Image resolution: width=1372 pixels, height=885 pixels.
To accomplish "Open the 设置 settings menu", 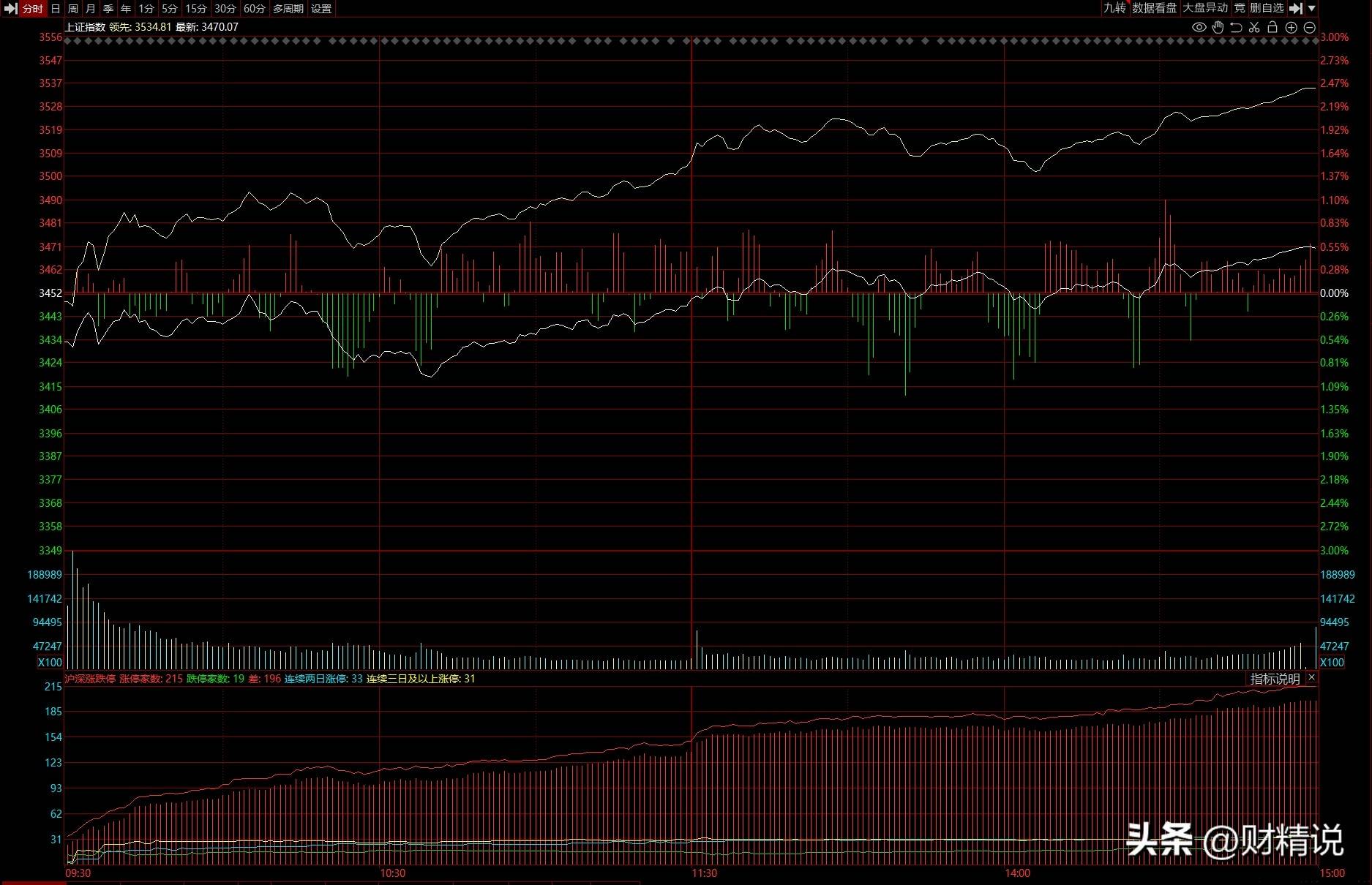I will [321, 9].
